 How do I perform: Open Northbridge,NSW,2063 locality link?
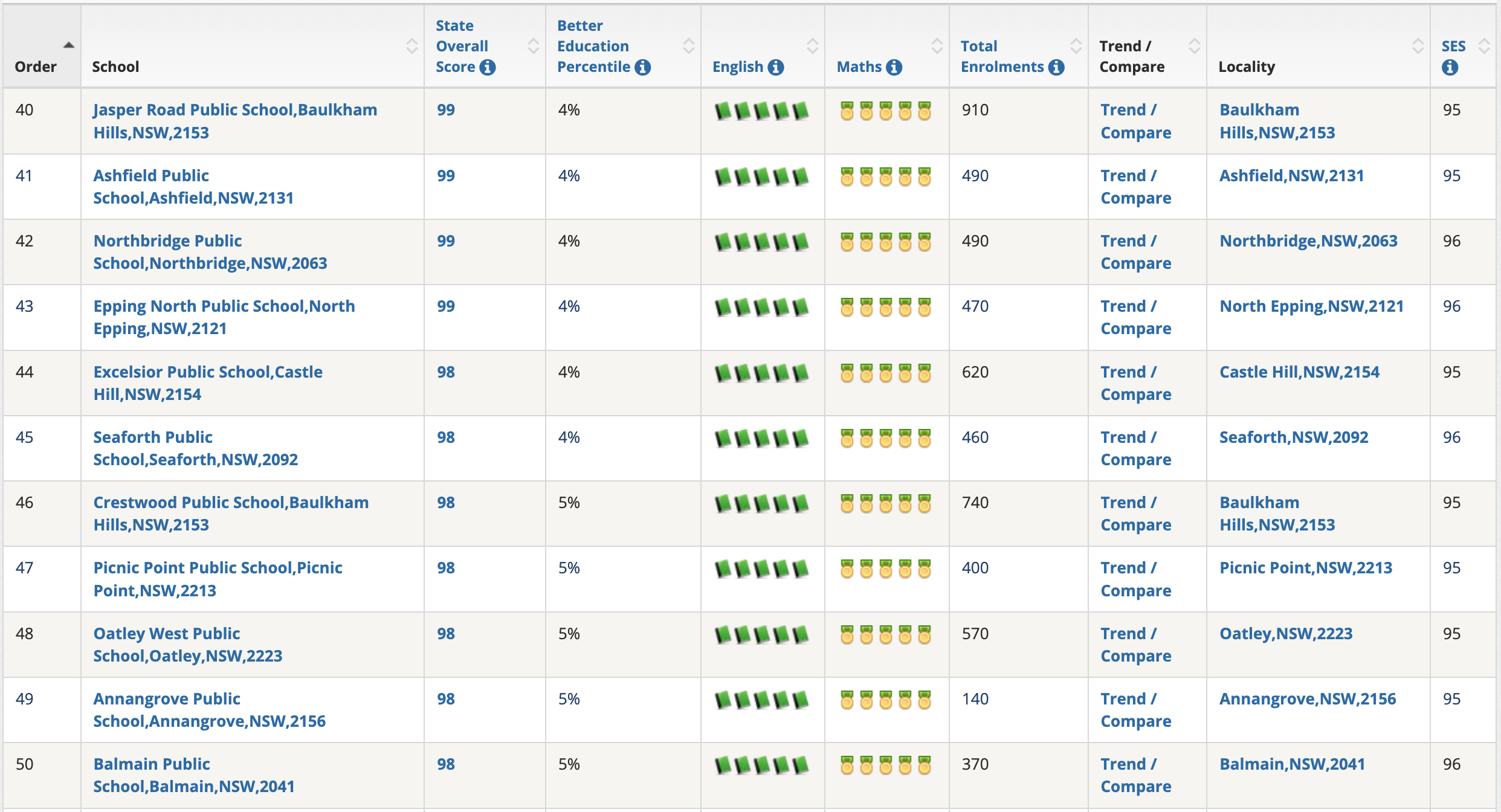coord(1308,241)
